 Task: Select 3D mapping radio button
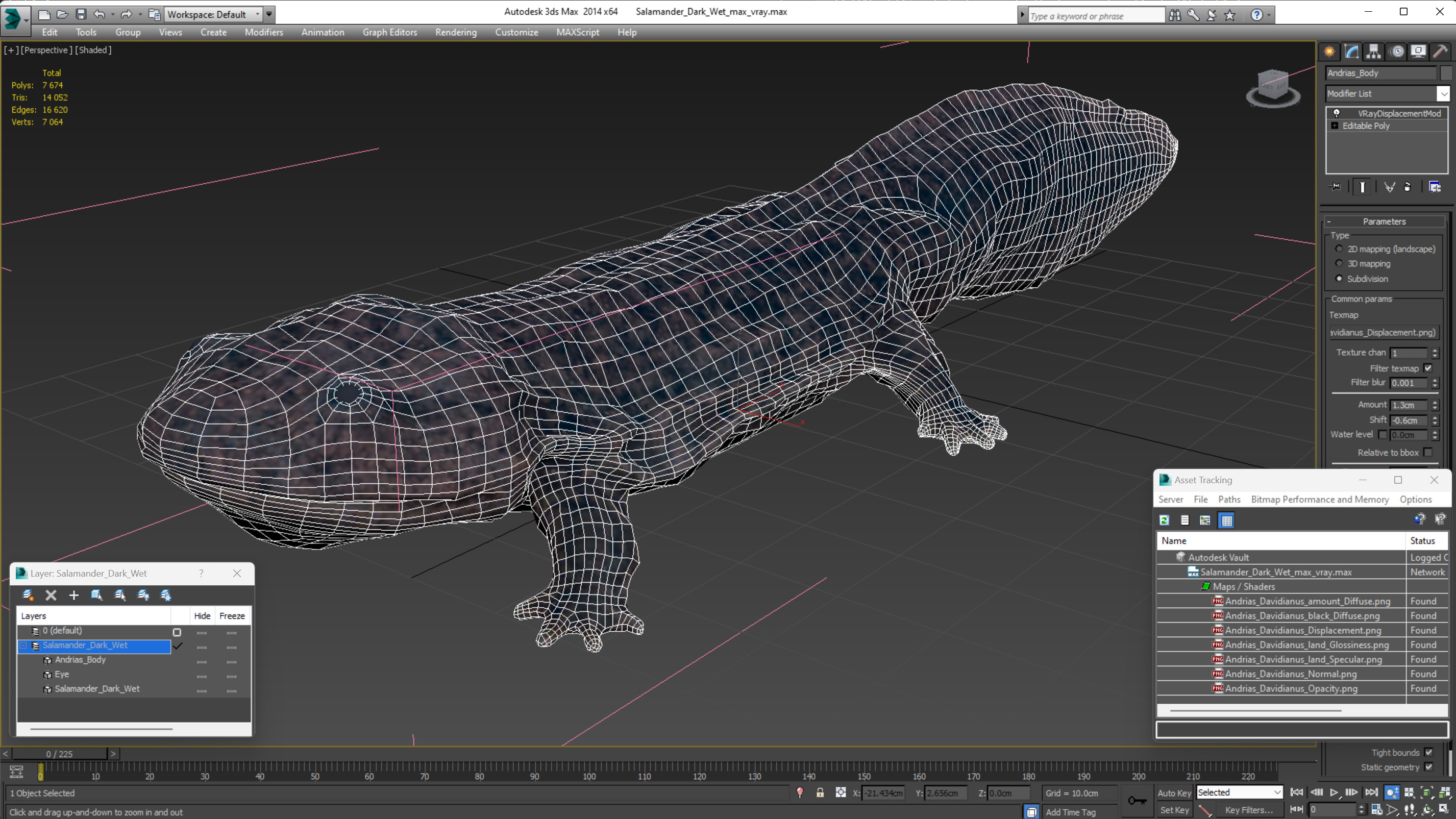[1339, 263]
